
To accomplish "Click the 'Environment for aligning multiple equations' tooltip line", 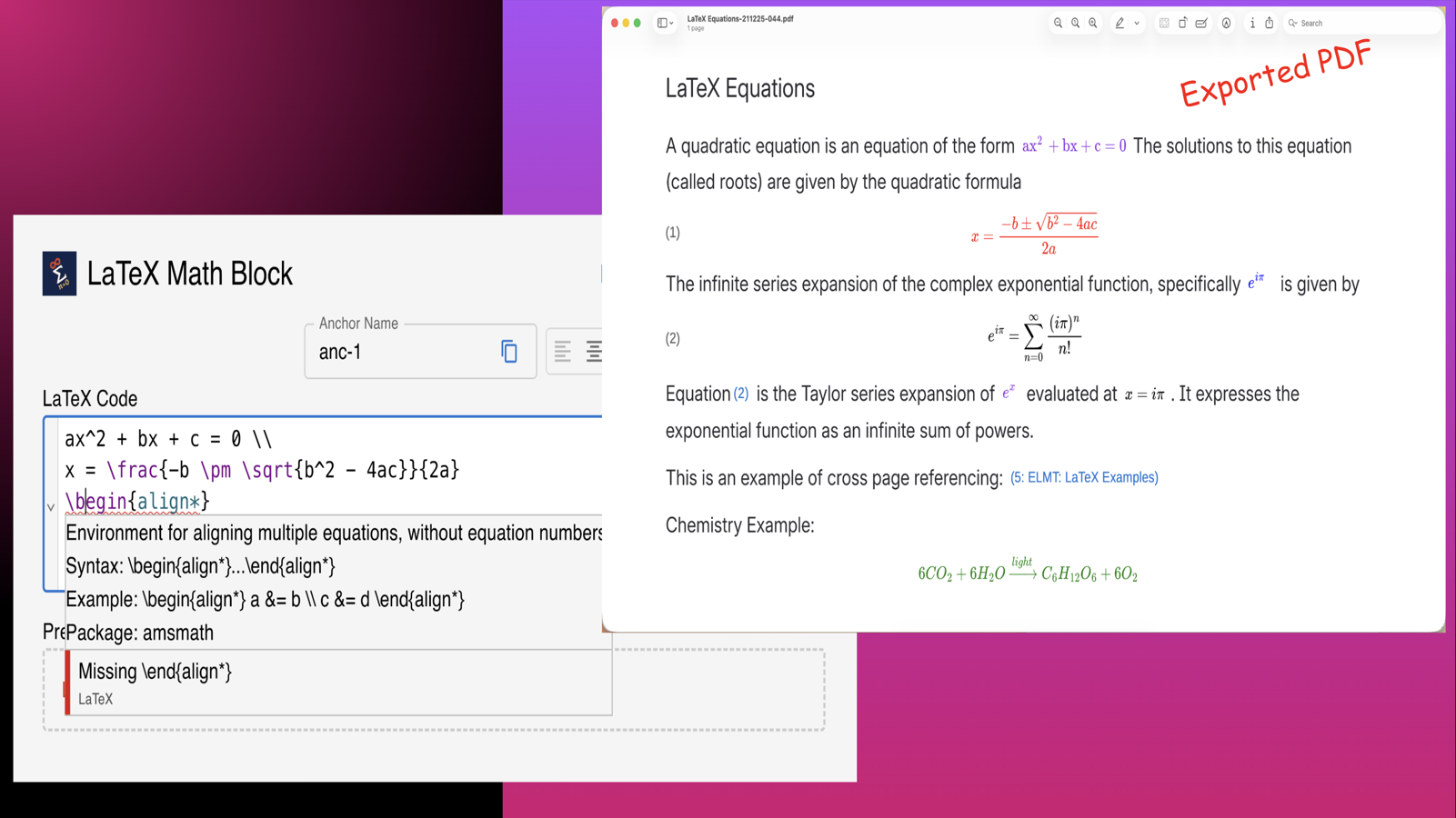I will 334,533.
